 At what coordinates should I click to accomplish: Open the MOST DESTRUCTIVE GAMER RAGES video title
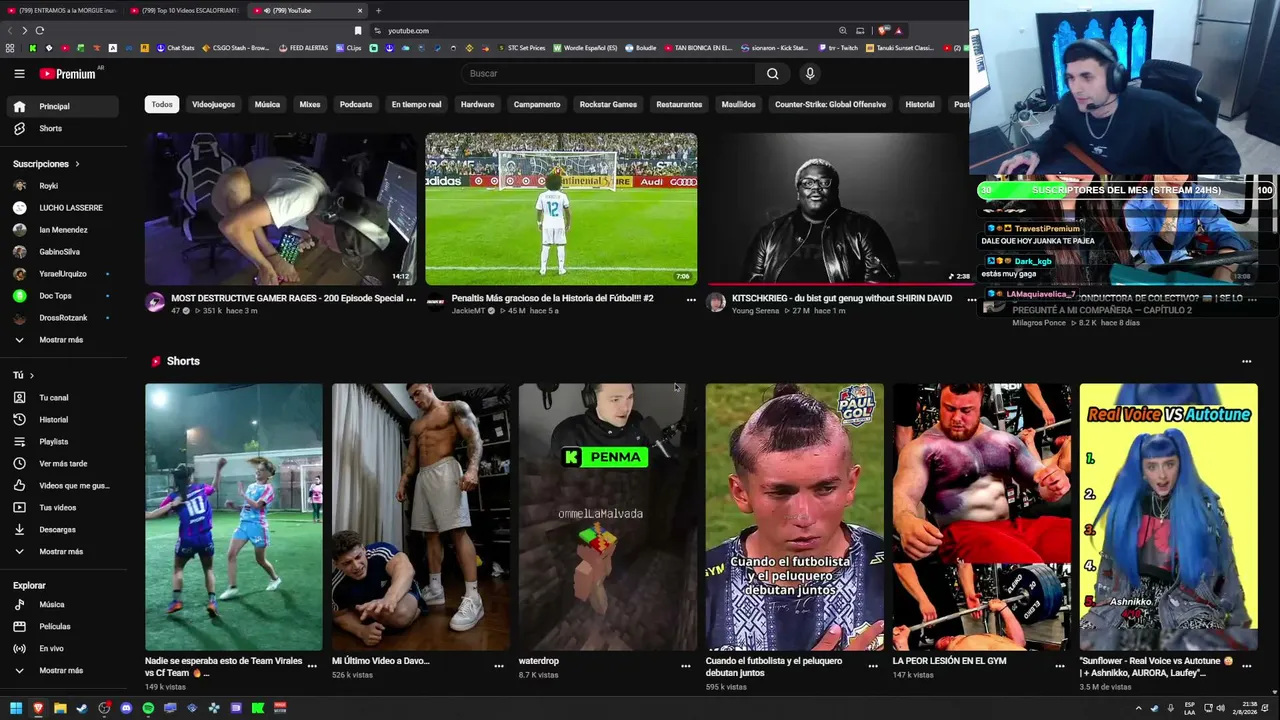tap(287, 298)
